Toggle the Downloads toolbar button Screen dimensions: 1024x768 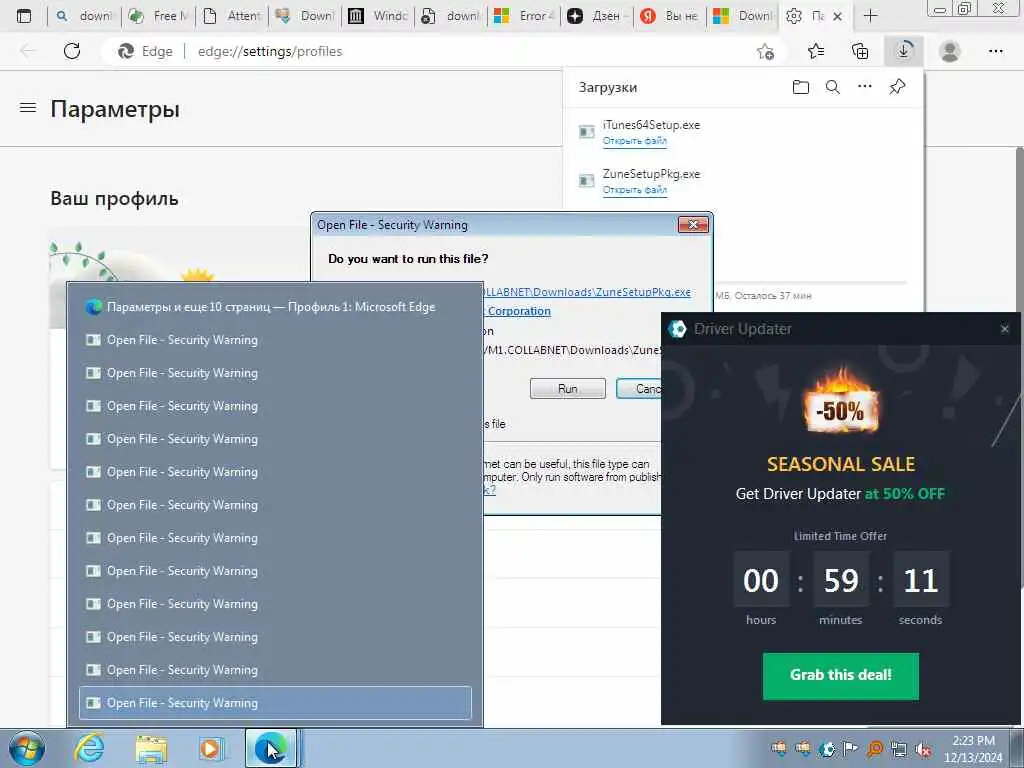pyautogui.click(x=904, y=51)
